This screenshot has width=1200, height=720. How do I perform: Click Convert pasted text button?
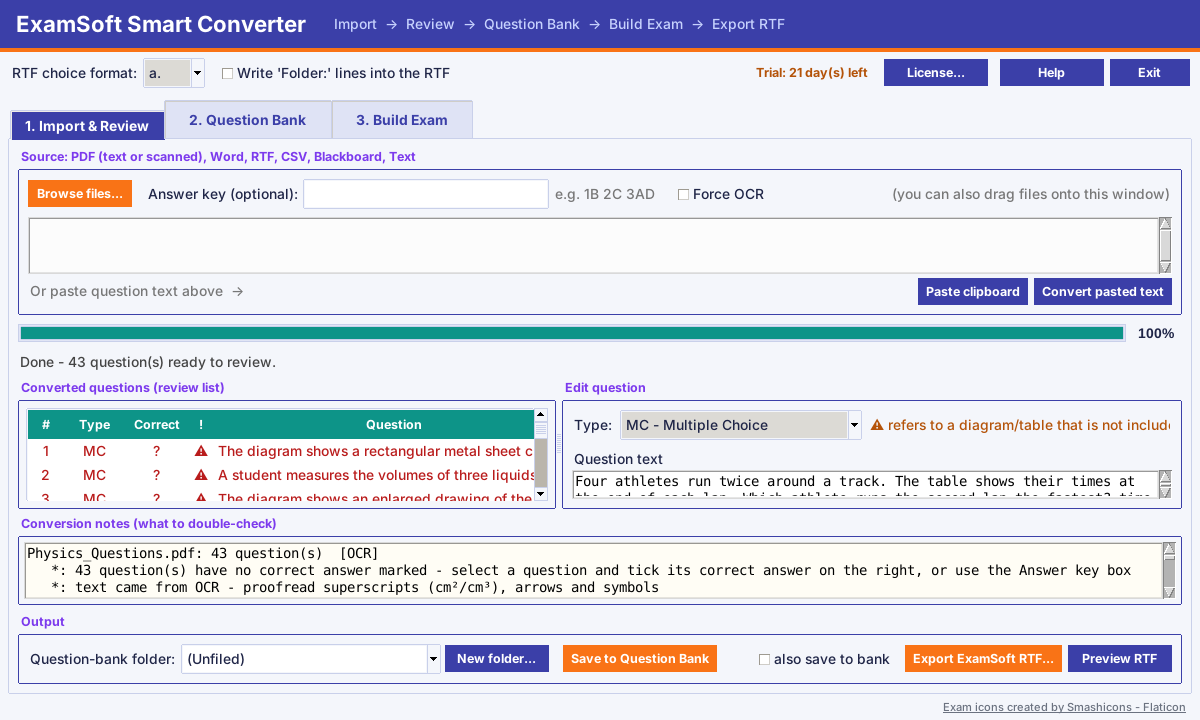point(1103,292)
